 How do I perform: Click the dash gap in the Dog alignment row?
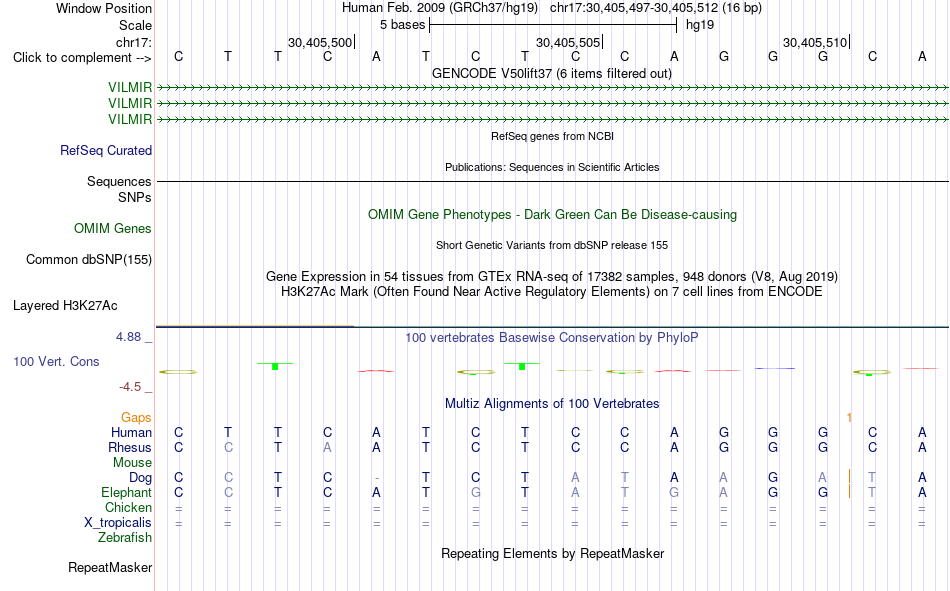tap(377, 478)
